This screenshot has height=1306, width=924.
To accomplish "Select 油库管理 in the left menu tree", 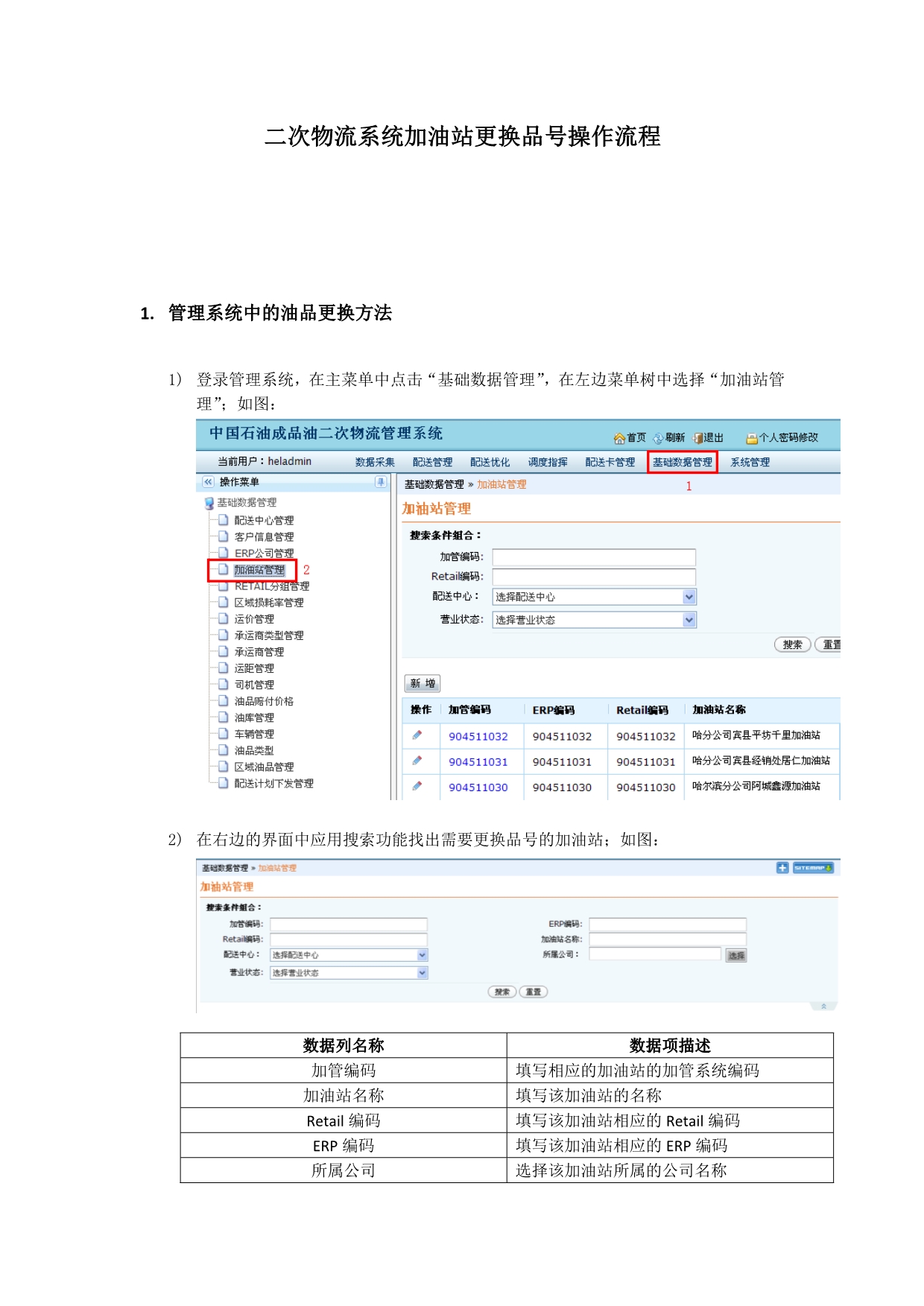I will coord(254,717).
